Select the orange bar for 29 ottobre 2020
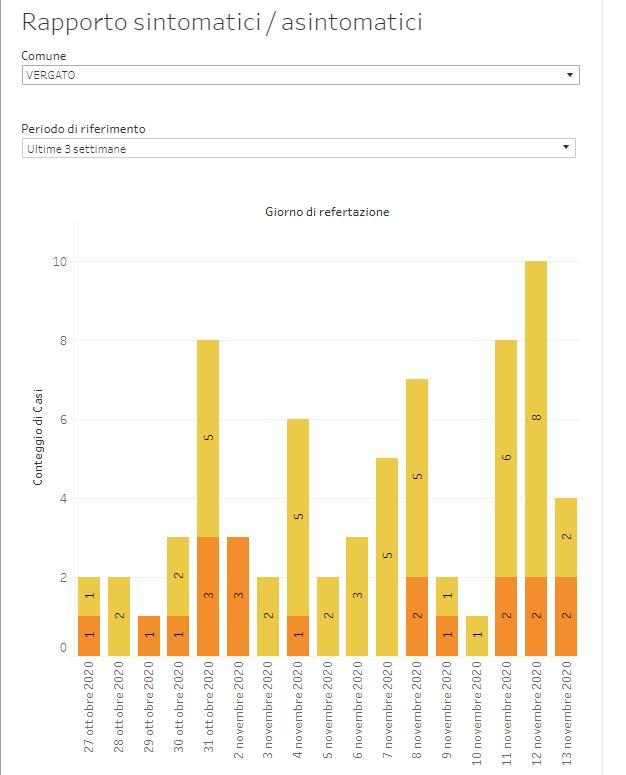The height and width of the screenshot is (775, 626). point(149,635)
